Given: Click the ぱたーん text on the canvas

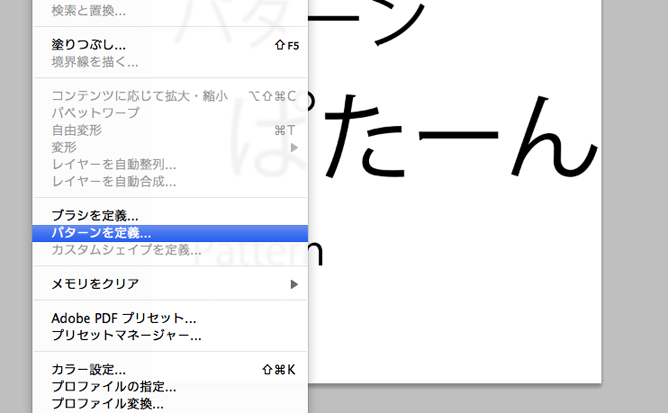Looking at the screenshot, I should 454,134.
